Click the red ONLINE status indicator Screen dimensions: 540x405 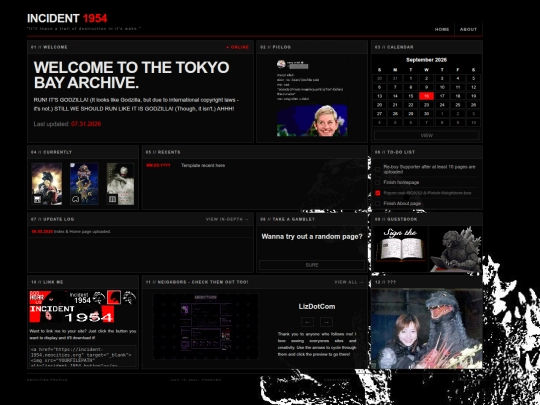[238, 47]
